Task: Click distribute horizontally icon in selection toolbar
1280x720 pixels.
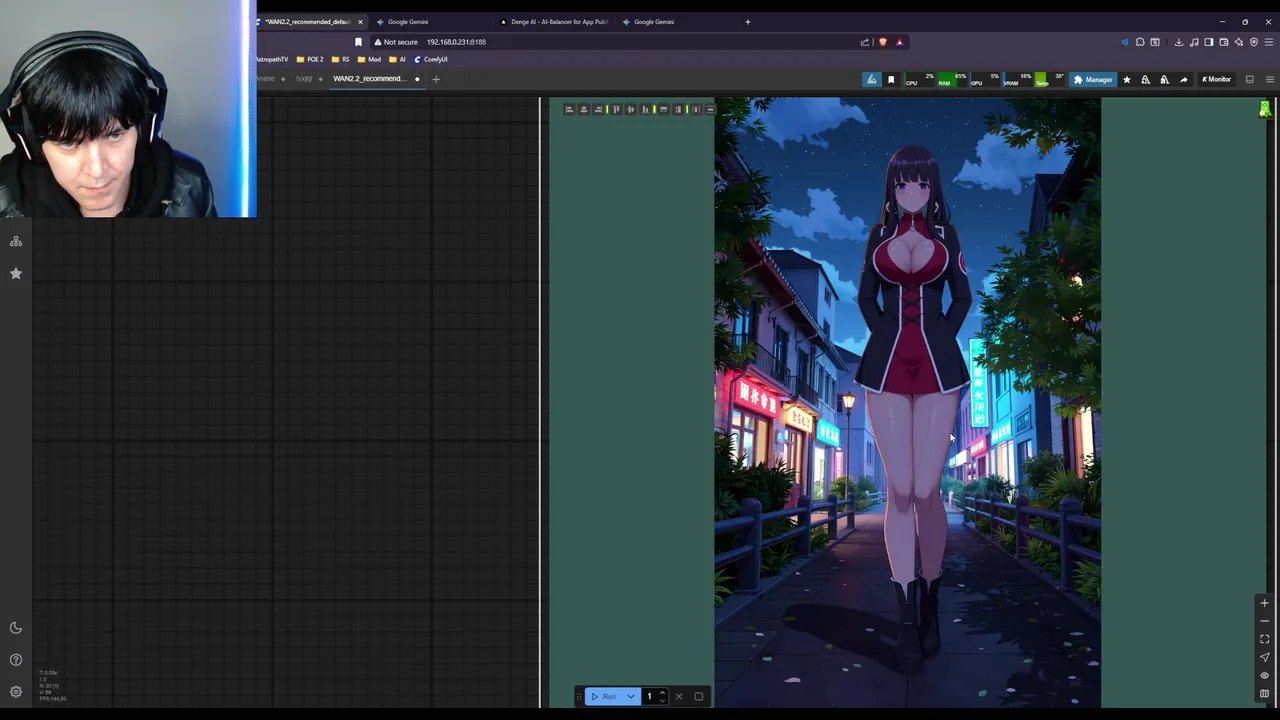Action: (x=696, y=109)
